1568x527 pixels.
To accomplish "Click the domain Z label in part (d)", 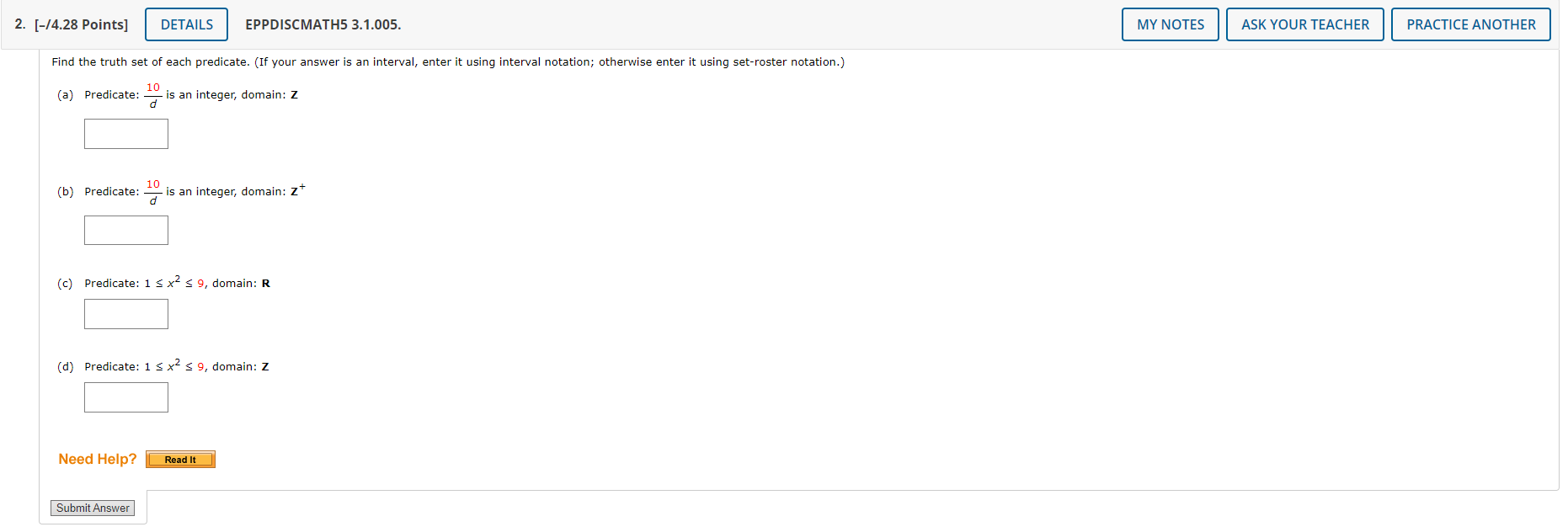I will pos(266,366).
